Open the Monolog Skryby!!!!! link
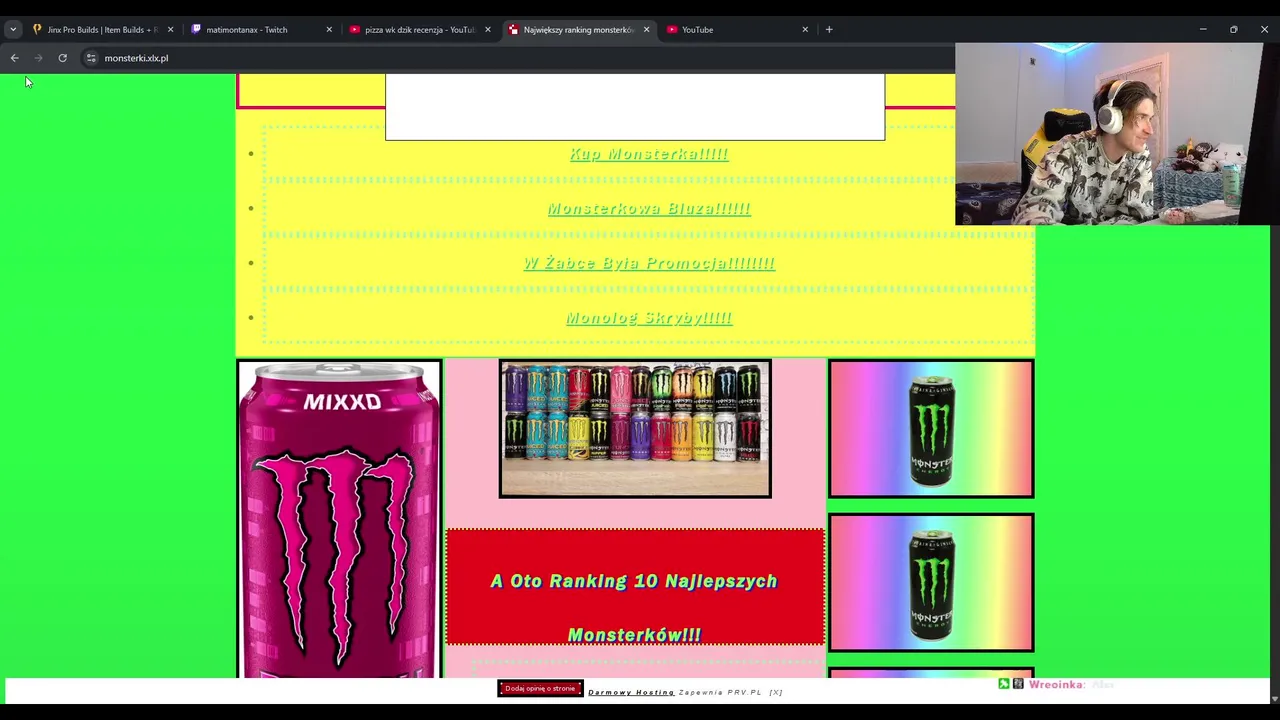Screen dimensions: 1280x720 649,318
